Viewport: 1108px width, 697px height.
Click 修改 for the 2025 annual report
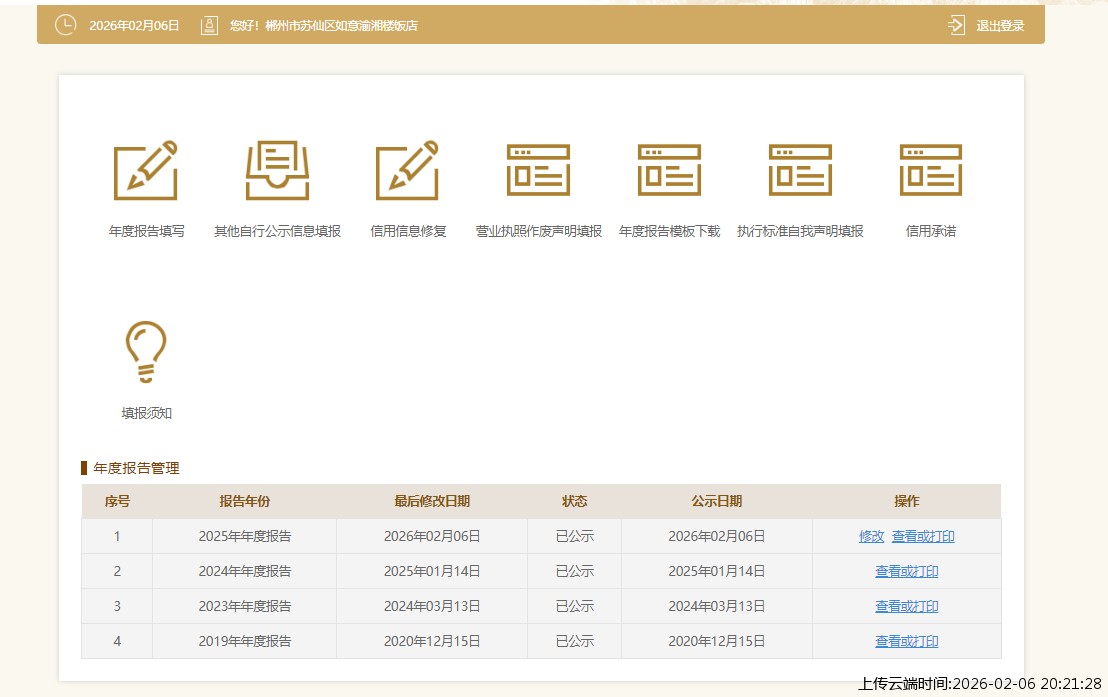click(871, 536)
